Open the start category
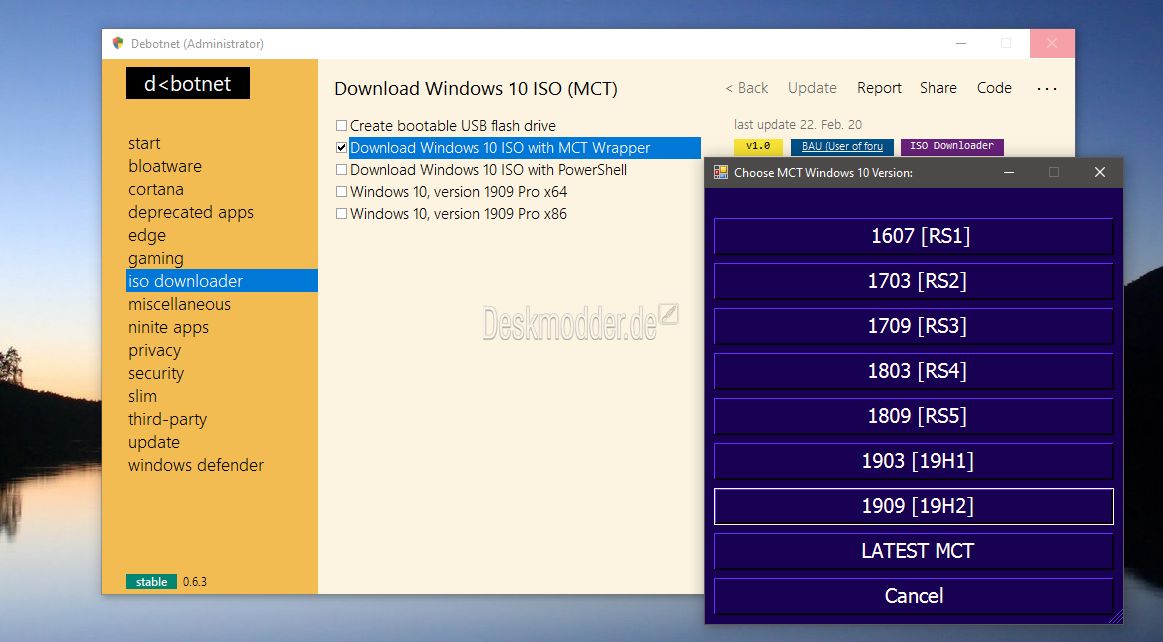The height and width of the screenshot is (642, 1163). 144,143
